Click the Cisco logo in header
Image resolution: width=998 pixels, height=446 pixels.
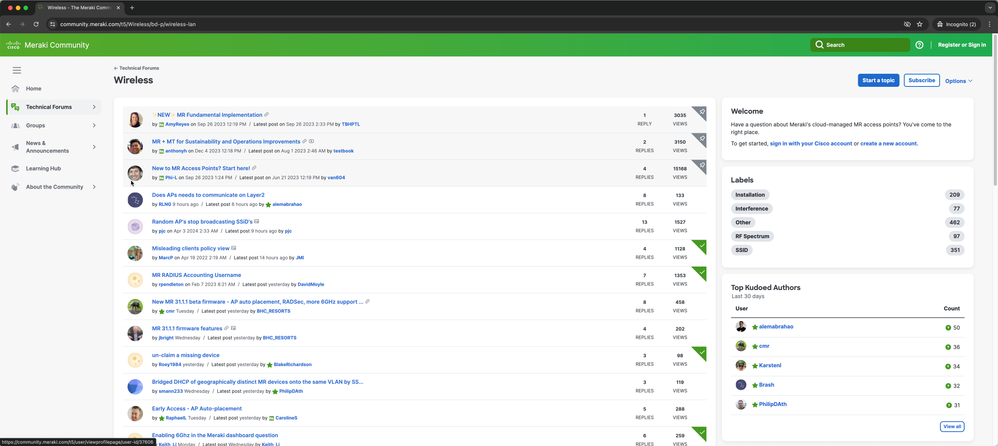(13, 45)
